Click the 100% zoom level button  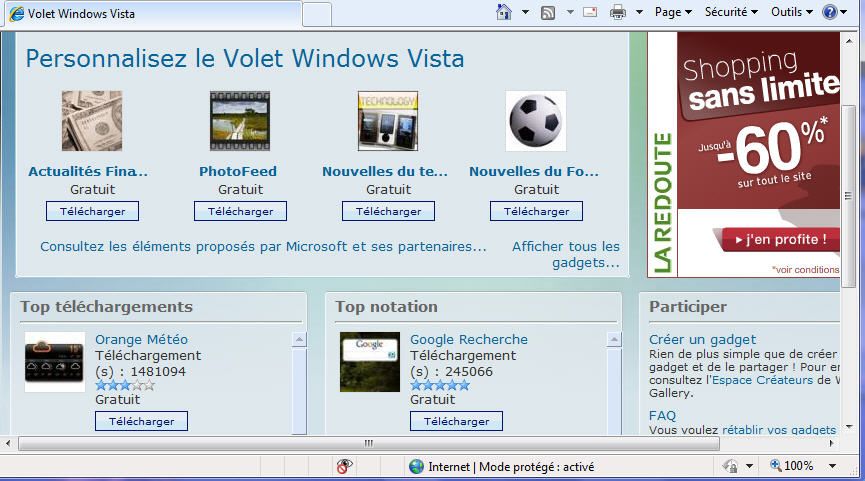791,466
